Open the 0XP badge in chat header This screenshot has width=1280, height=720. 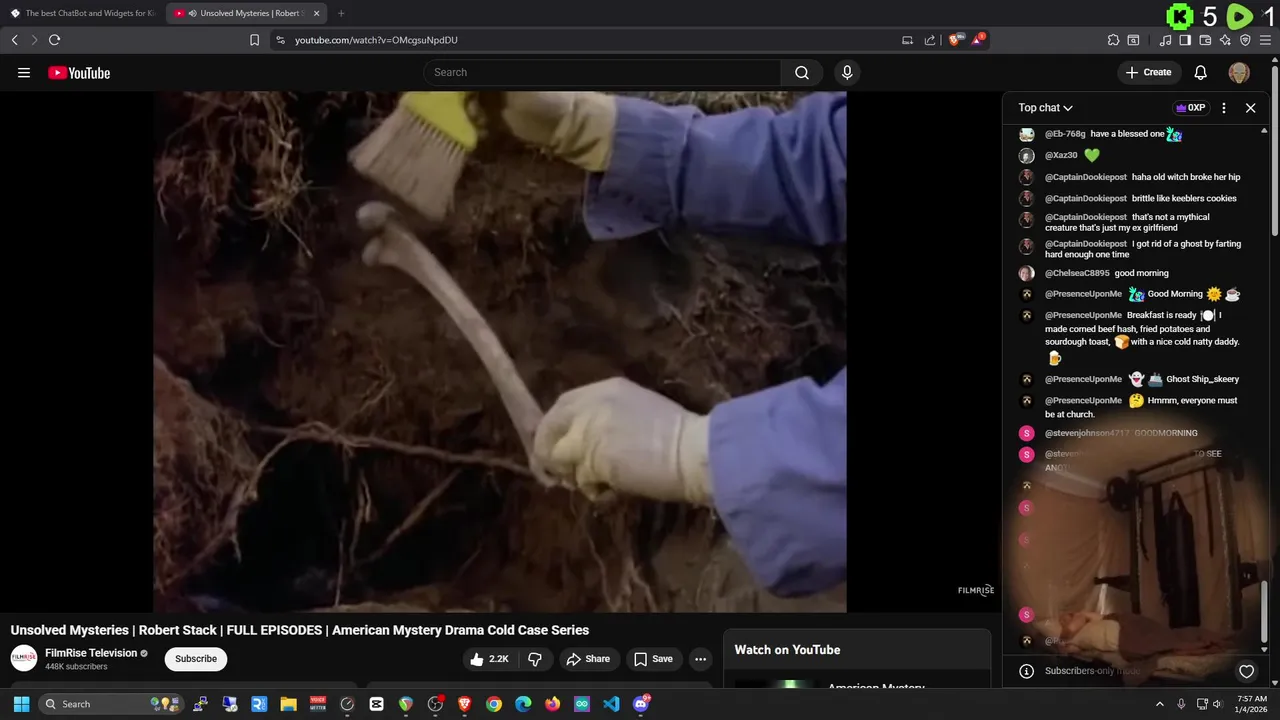[1190, 108]
